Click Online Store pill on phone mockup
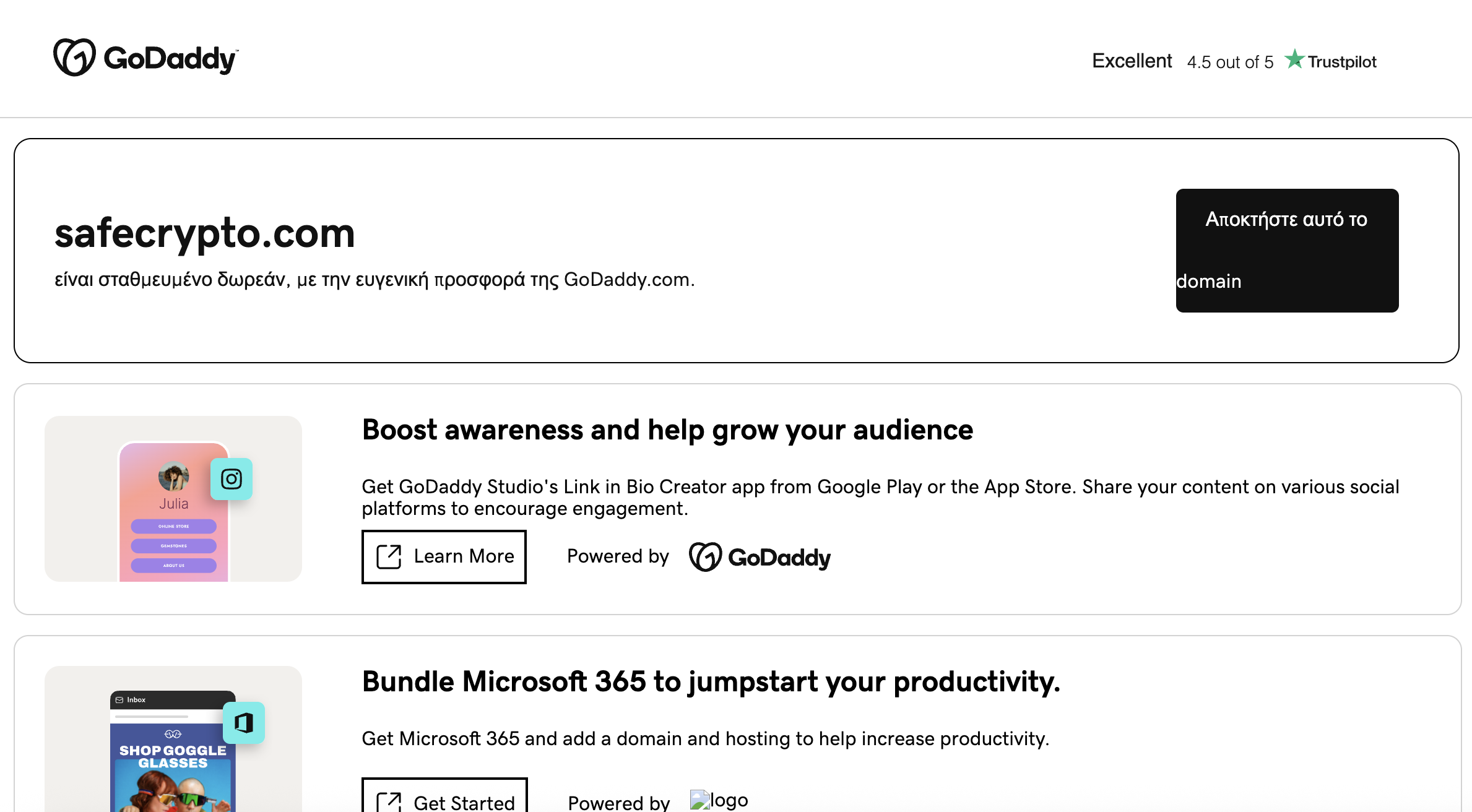 coord(173,526)
